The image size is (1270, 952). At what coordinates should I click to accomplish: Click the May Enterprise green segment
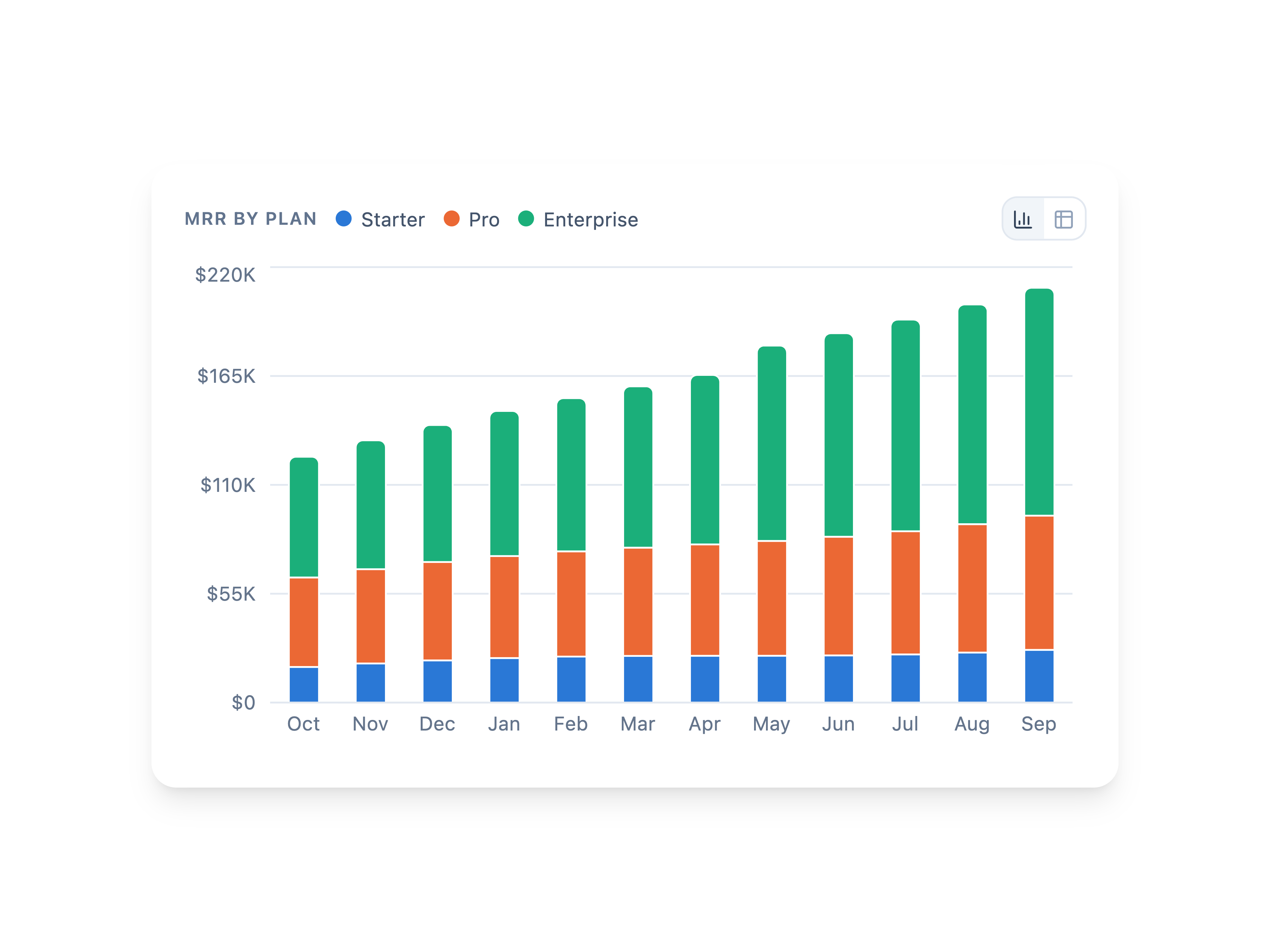(772, 443)
